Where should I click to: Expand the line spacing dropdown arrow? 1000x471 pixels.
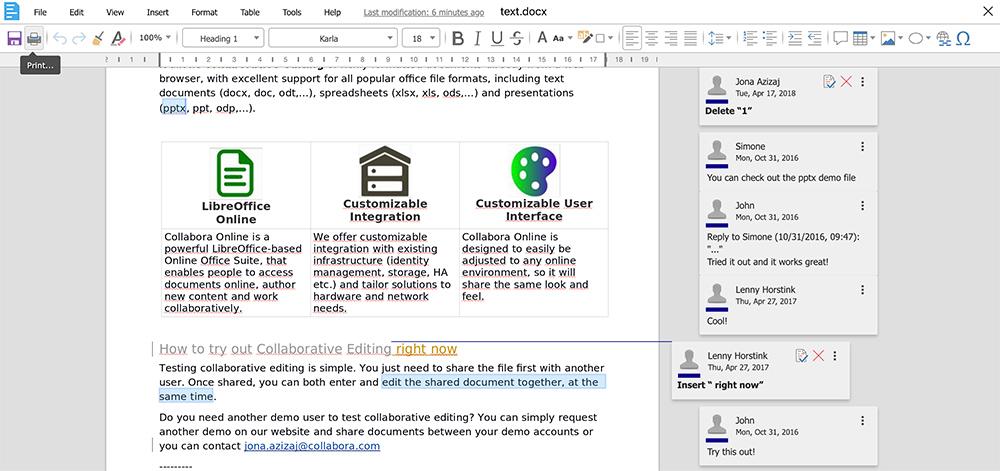[728, 38]
